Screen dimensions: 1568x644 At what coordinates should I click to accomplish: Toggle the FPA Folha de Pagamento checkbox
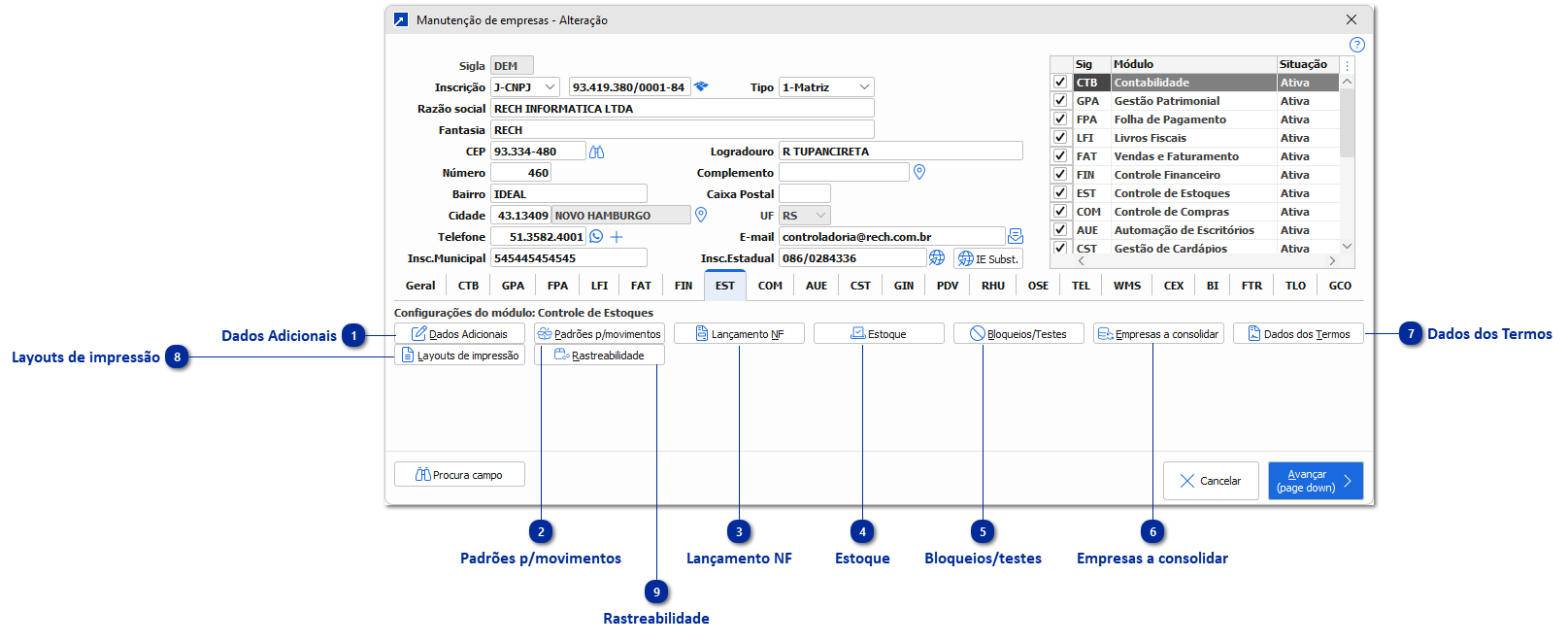click(1060, 119)
